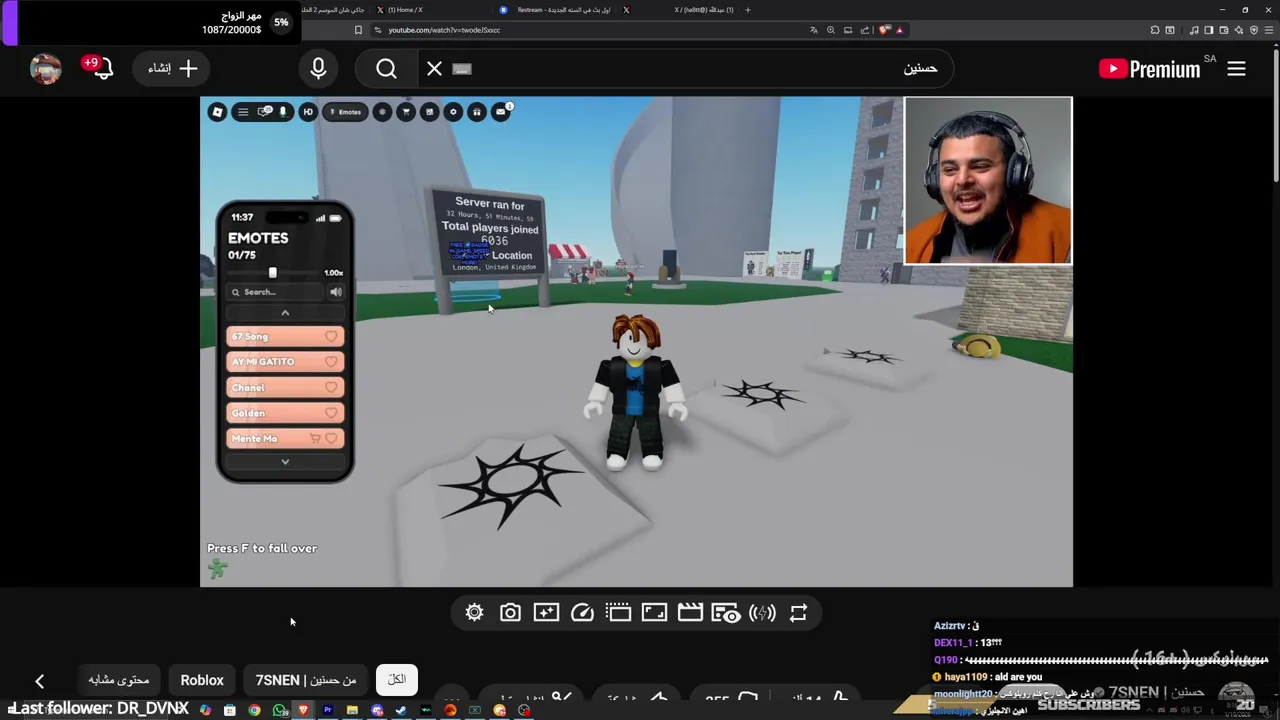Open the Roblox chat bubble icon
The width and height of the screenshot is (1280, 720).
click(x=264, y=112)
